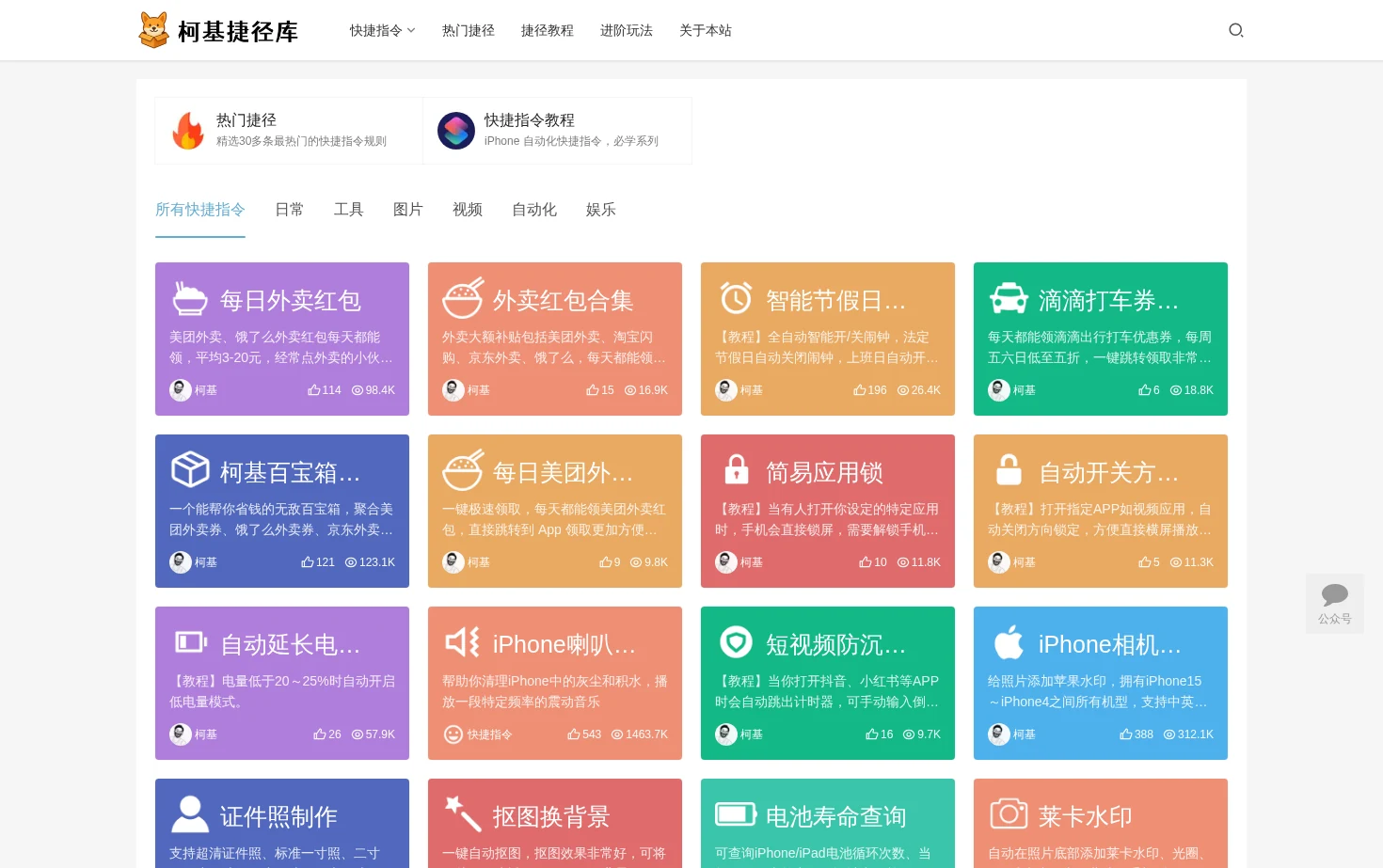This screenshot has height=868, width=1383.
Task: Click the padlock icon on 简易应用锁 card
Action: point(737,468)
